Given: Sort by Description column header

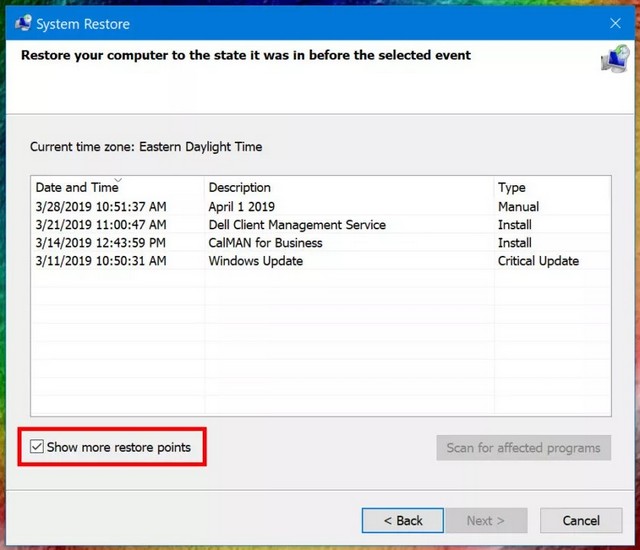Looking at the screenshot, I should [349, 187].
